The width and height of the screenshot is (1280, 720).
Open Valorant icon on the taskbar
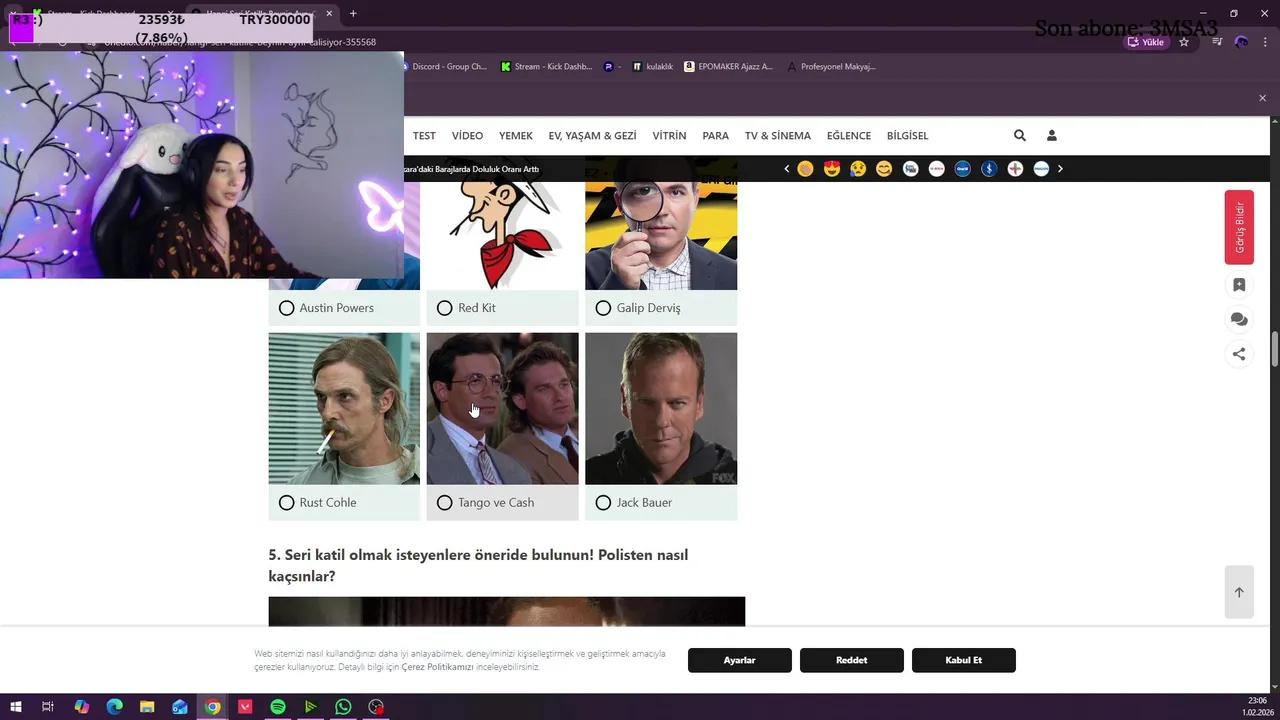[x=245, y=707]
